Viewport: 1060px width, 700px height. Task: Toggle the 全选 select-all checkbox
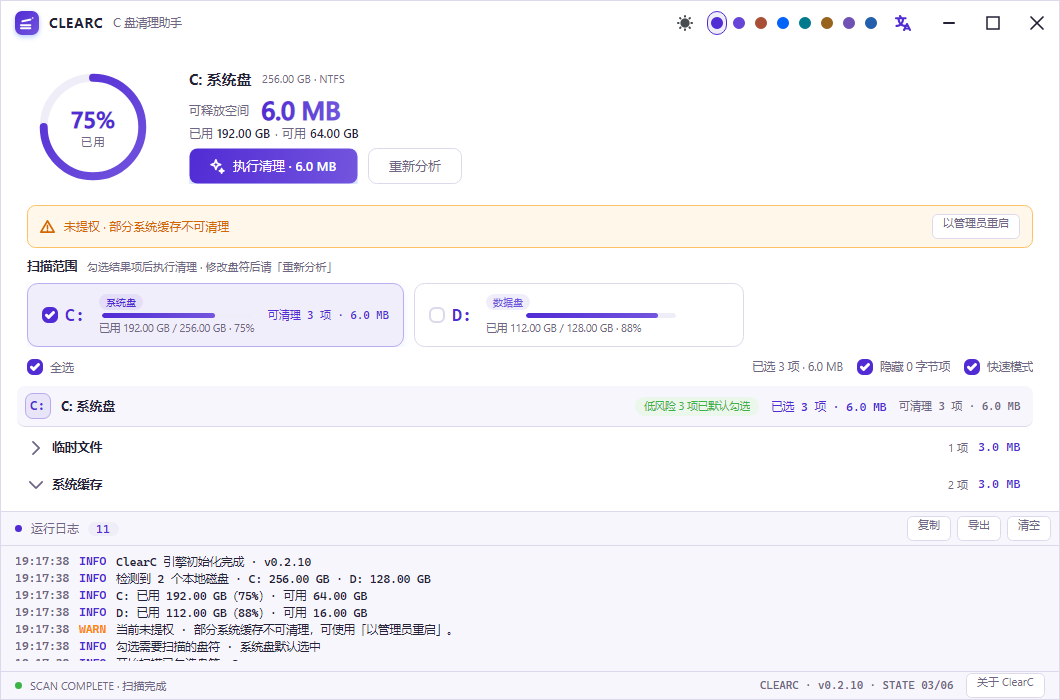tap(35, 367)
